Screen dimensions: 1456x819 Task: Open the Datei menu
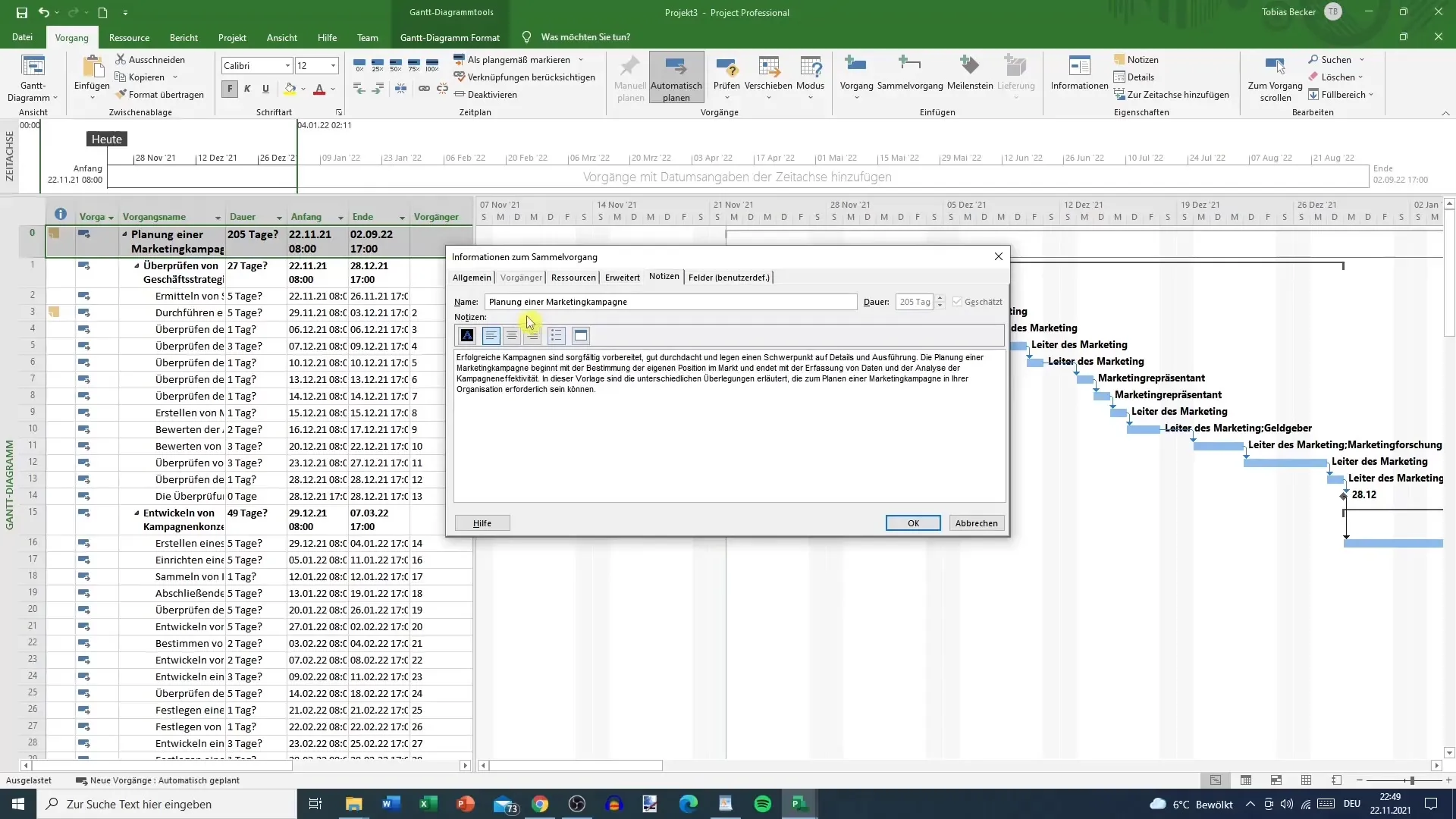[x=23, y=37]
